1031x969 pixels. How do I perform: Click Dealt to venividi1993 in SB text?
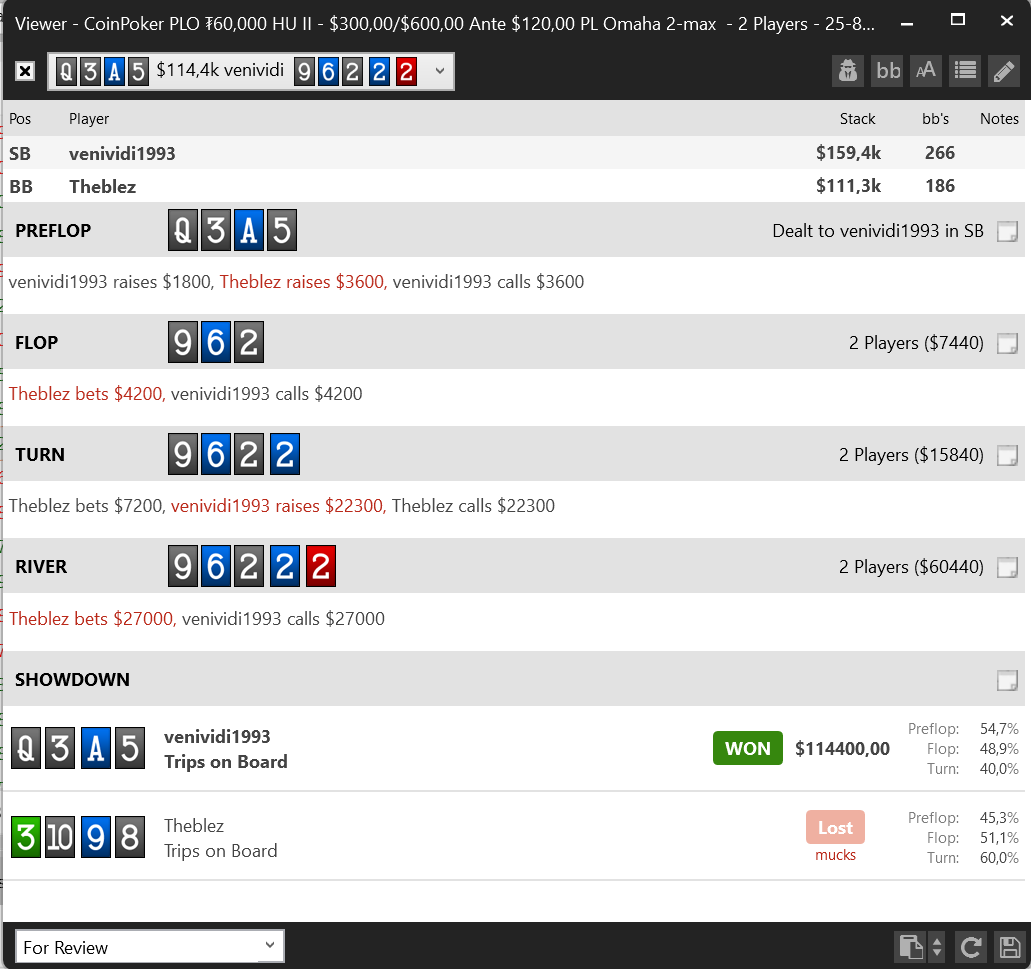878,231
